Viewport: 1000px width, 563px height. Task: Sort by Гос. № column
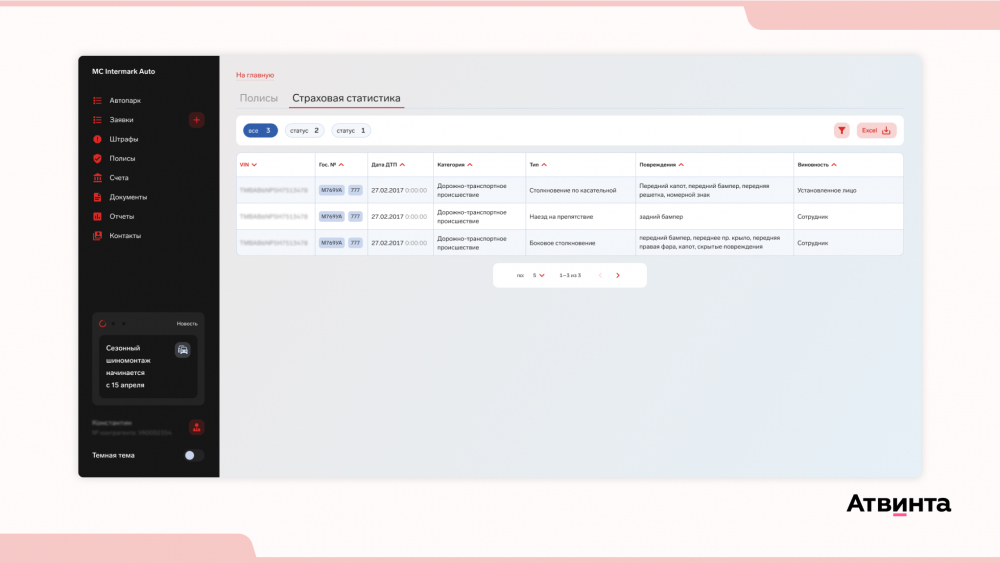click(331, 165)
